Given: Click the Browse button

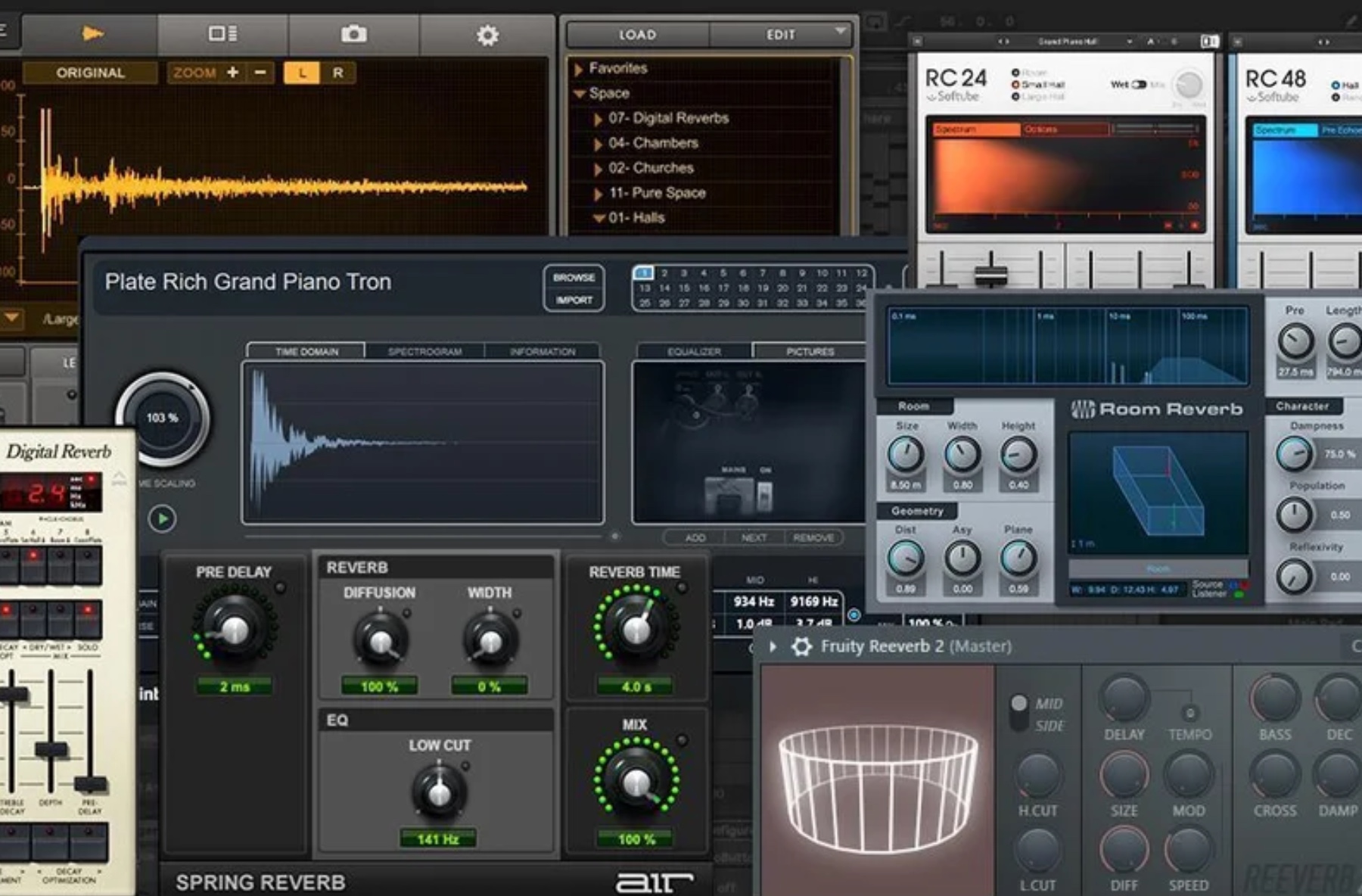Looking at the screenshot, I should pos(574,278).
